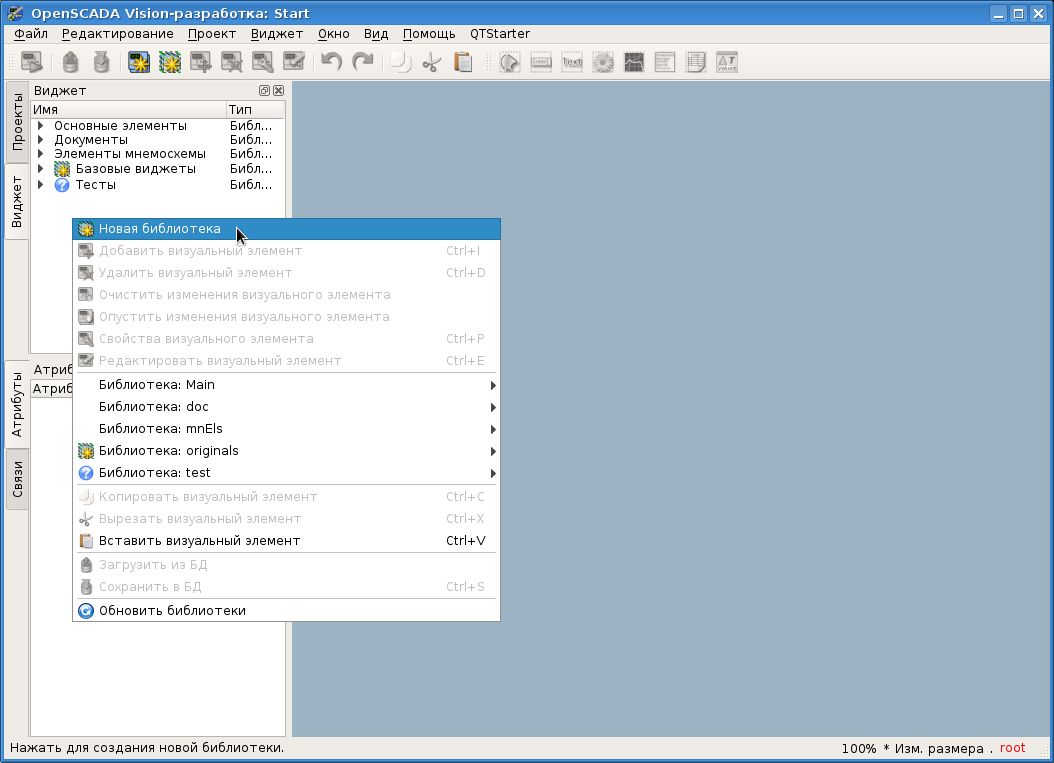Image resolution: width=1054 pixels, height=763 pixels.
Task: Click the Удалить визуальный элемент entry
Action: click(x=286, y=273)
